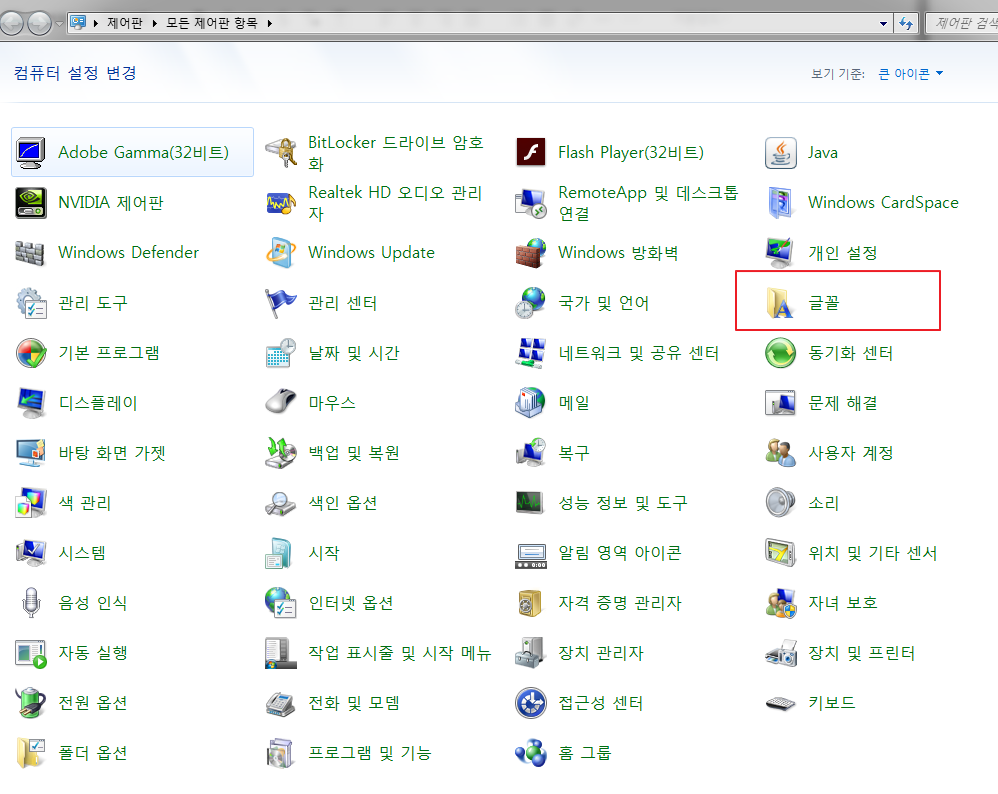The height and width of the screenshot is (794, 998).
Task: Click the Forward navigation button
Action: (39, 24)
